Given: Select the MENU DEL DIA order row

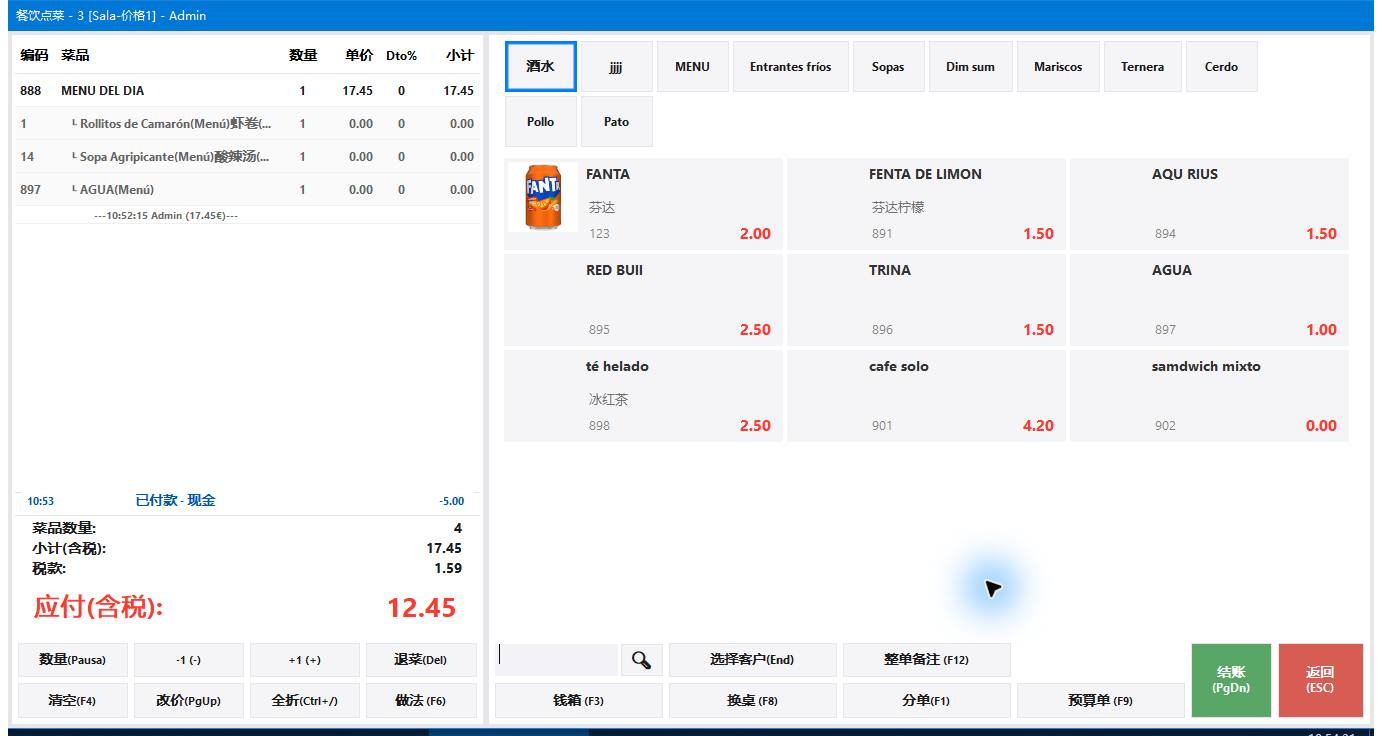Looking at the screenshot, I should click(247, 90).
